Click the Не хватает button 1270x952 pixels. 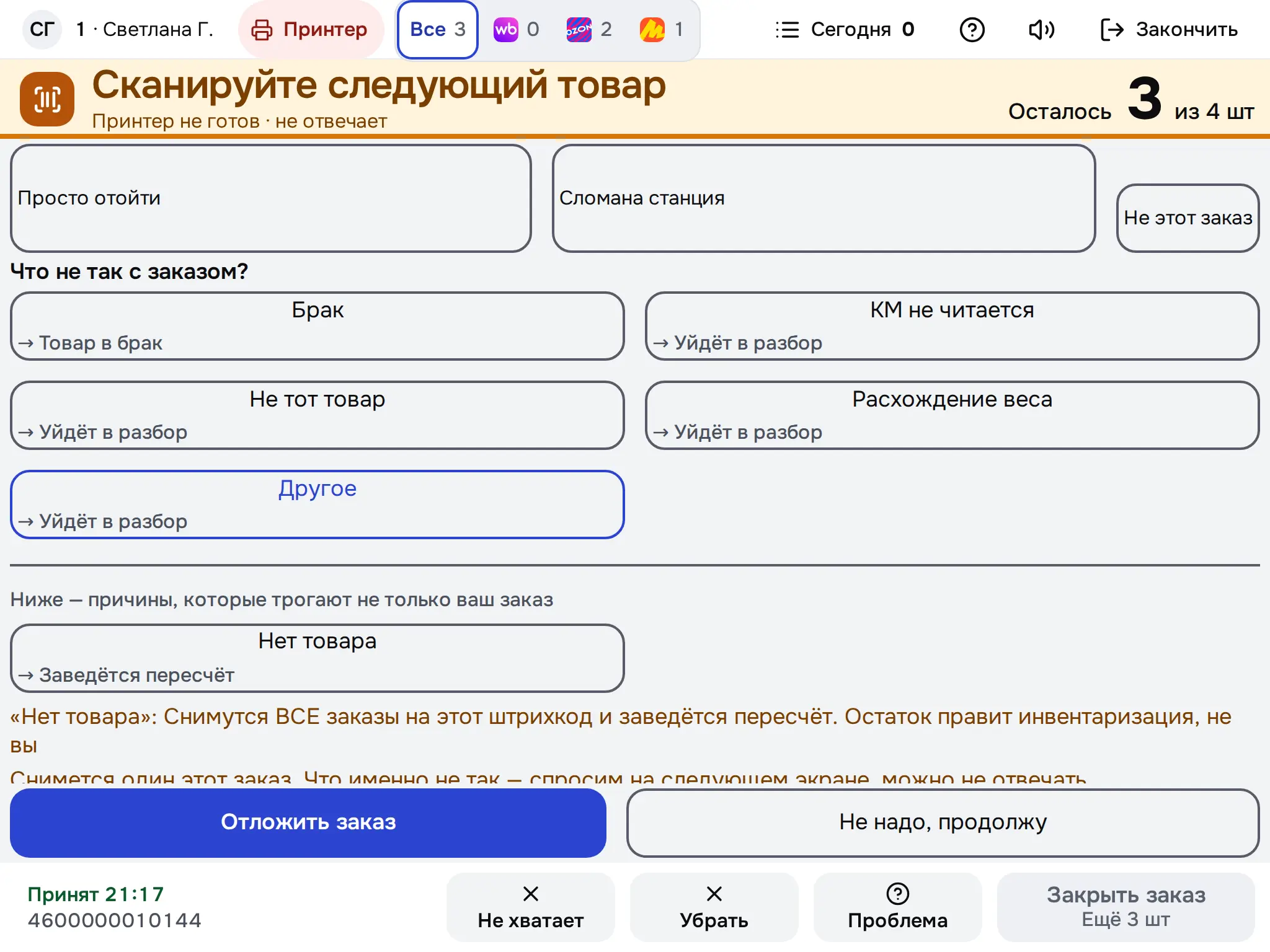pyautogui.click(x=530, y=907)
